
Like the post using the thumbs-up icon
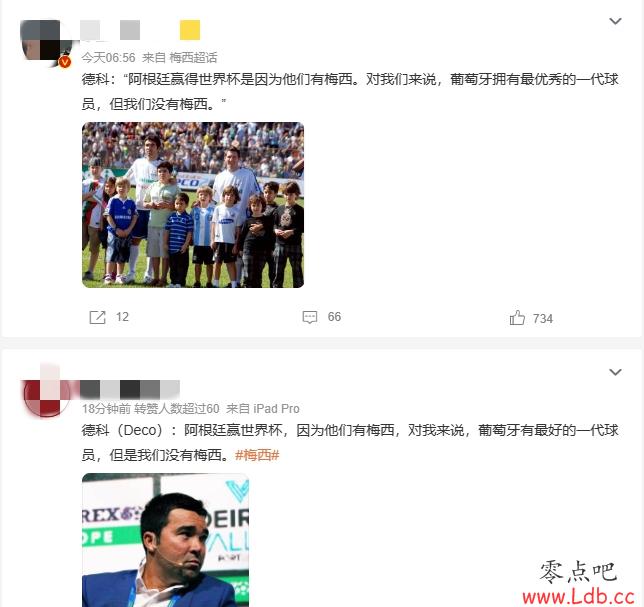click(x=517, y=318)
